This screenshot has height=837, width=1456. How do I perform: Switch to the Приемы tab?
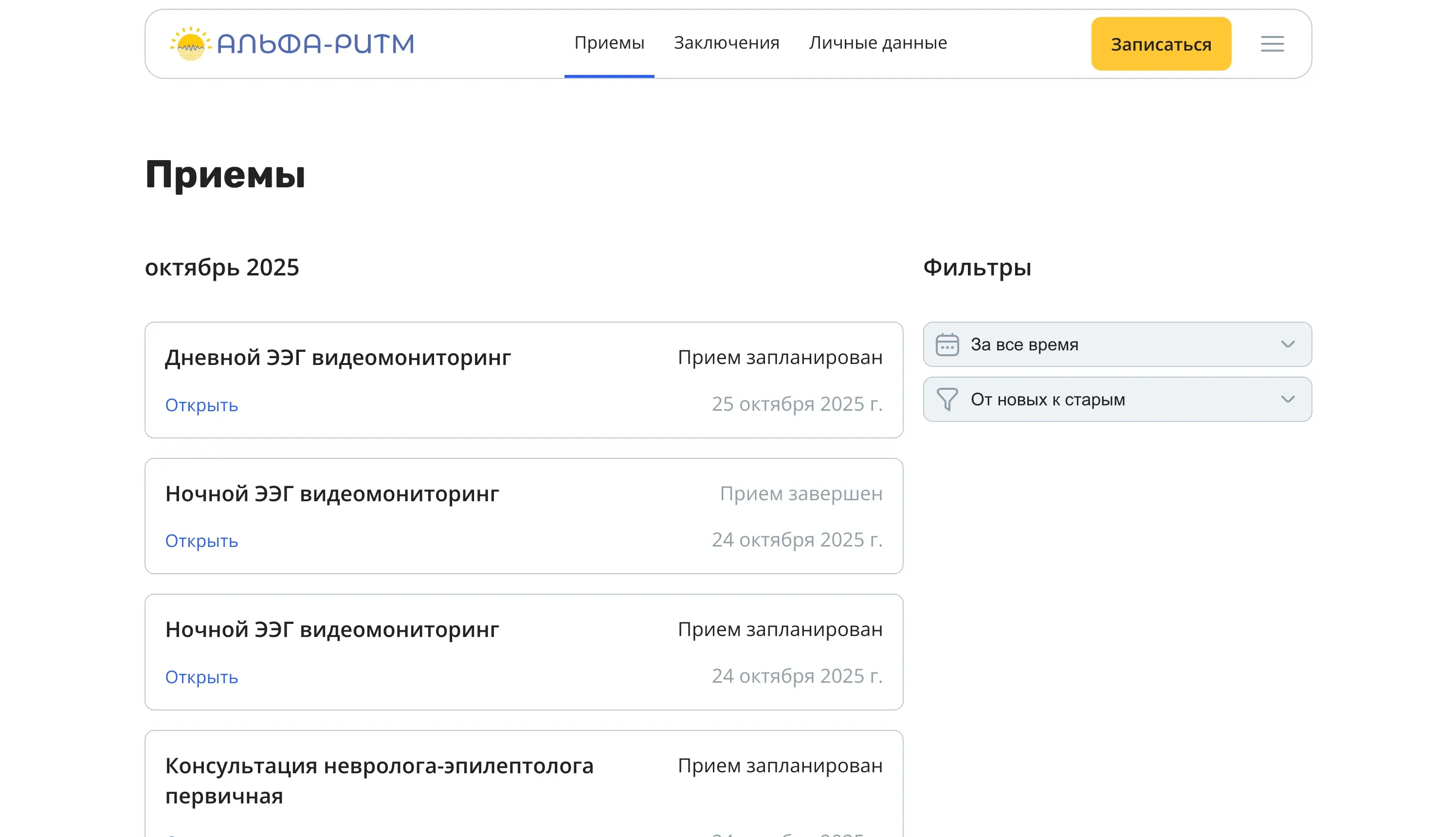point(609,43)
